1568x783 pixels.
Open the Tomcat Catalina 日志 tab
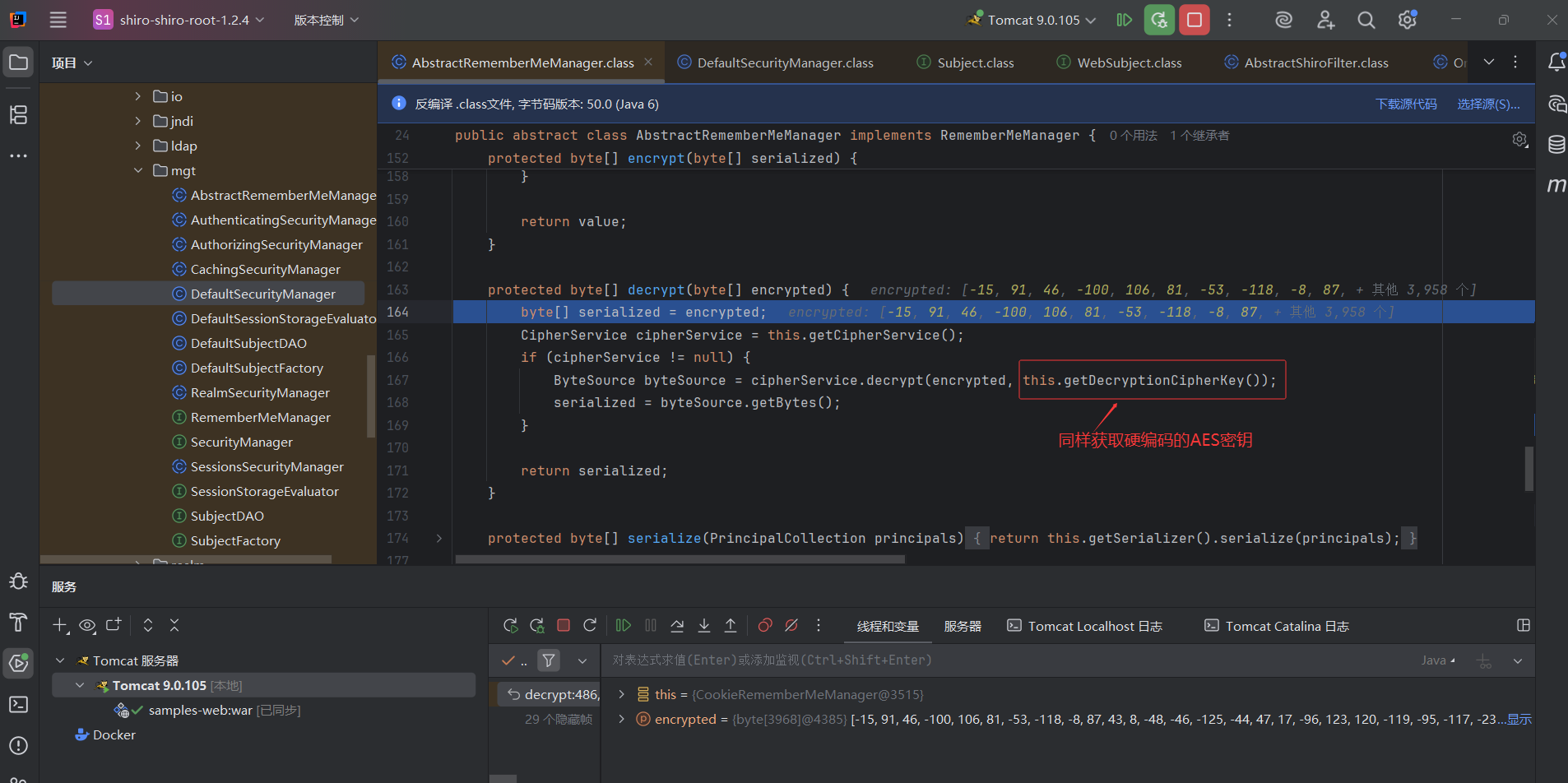pyautogui.click(x=1286, y=626)
